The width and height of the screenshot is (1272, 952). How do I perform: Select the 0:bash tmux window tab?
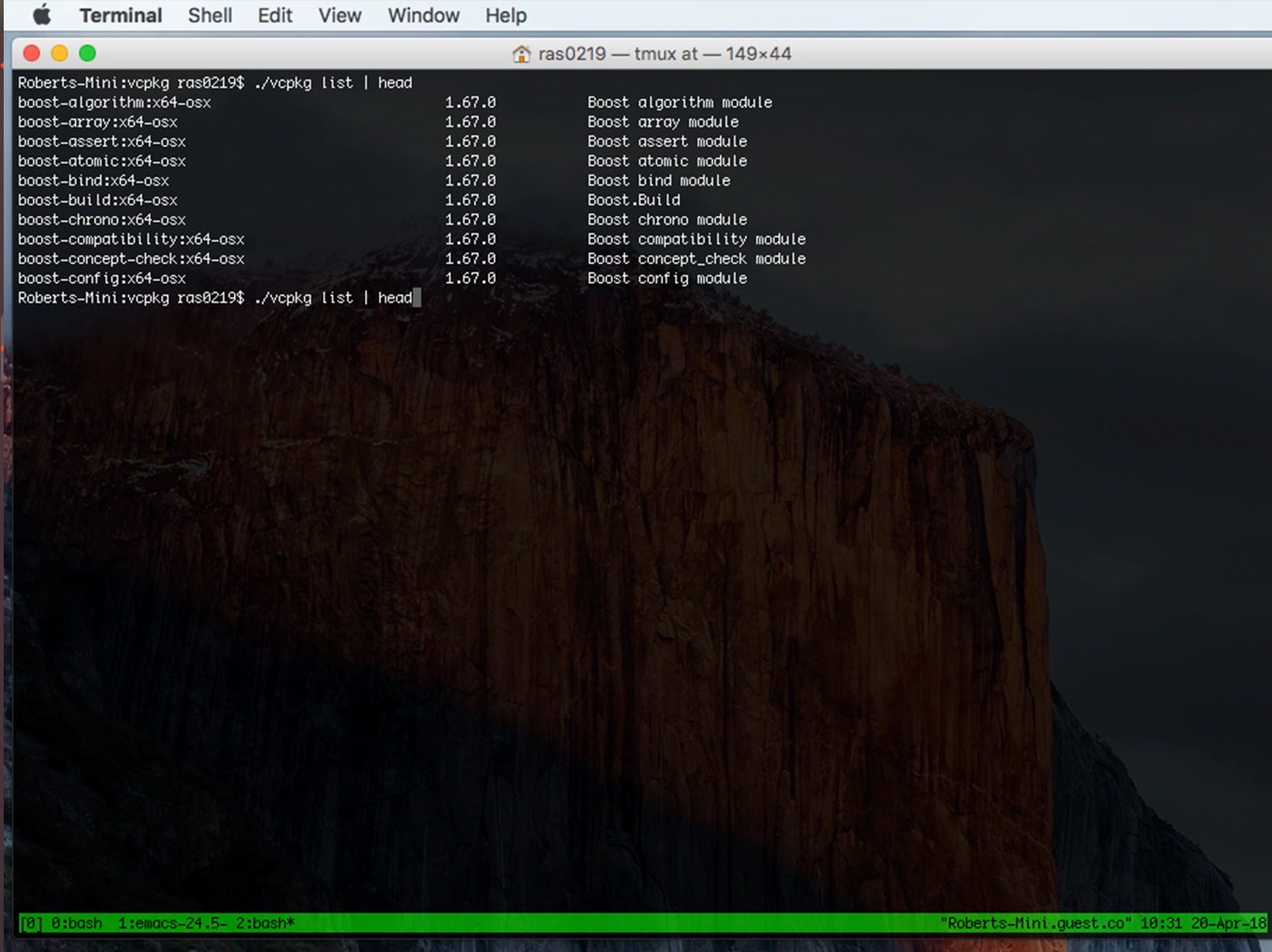77,923
